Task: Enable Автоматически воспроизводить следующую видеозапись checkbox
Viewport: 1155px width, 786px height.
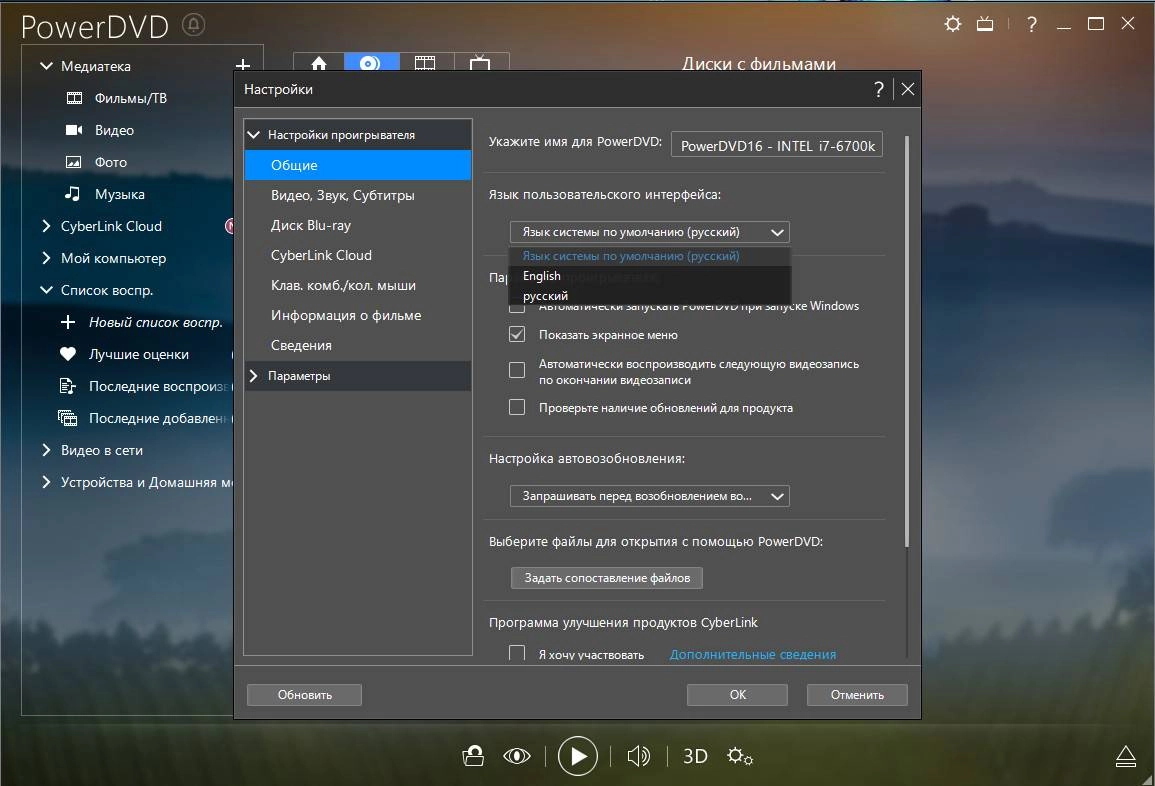Action: [x=517, y=369]
